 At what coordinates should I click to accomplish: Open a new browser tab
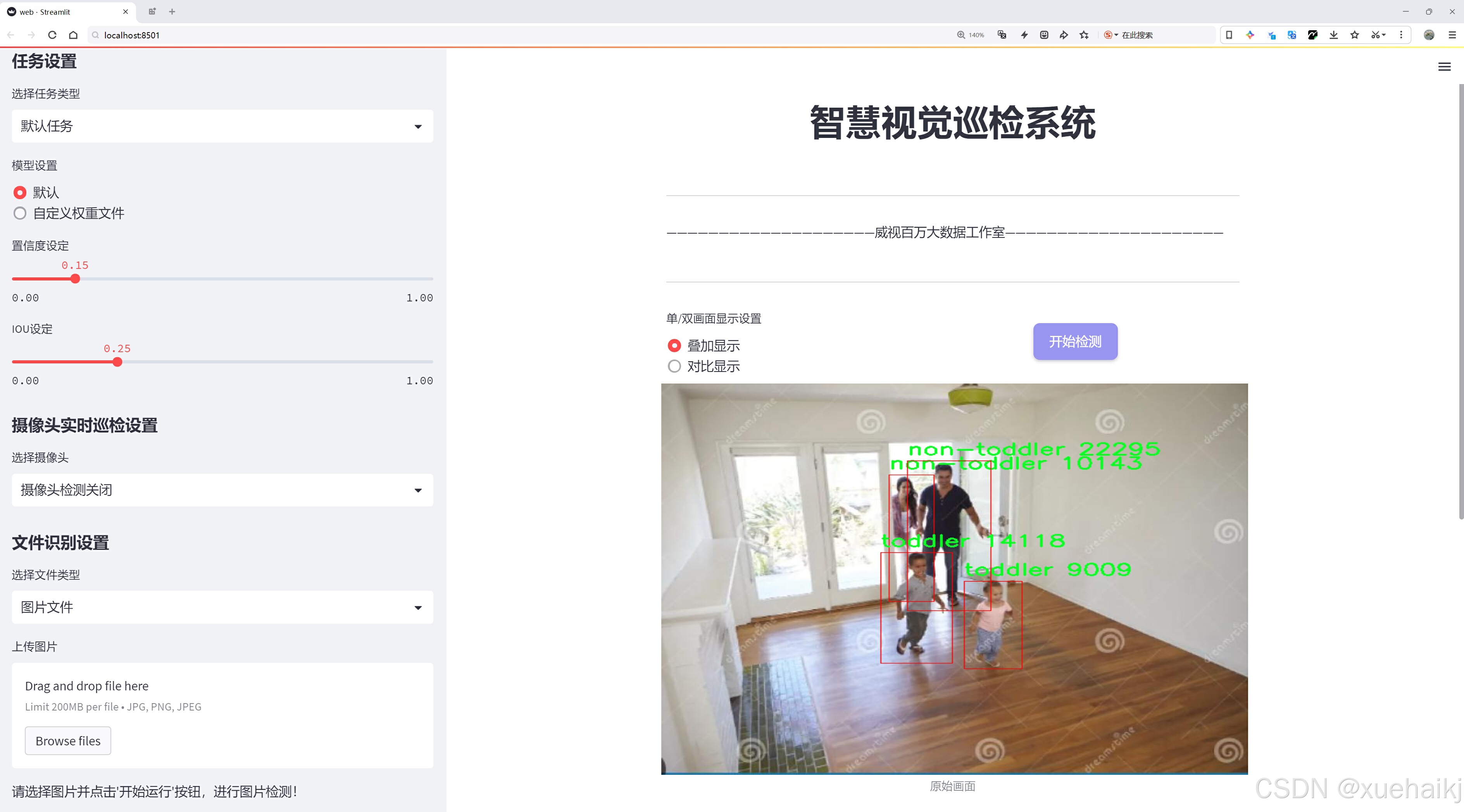coord(172,11)
